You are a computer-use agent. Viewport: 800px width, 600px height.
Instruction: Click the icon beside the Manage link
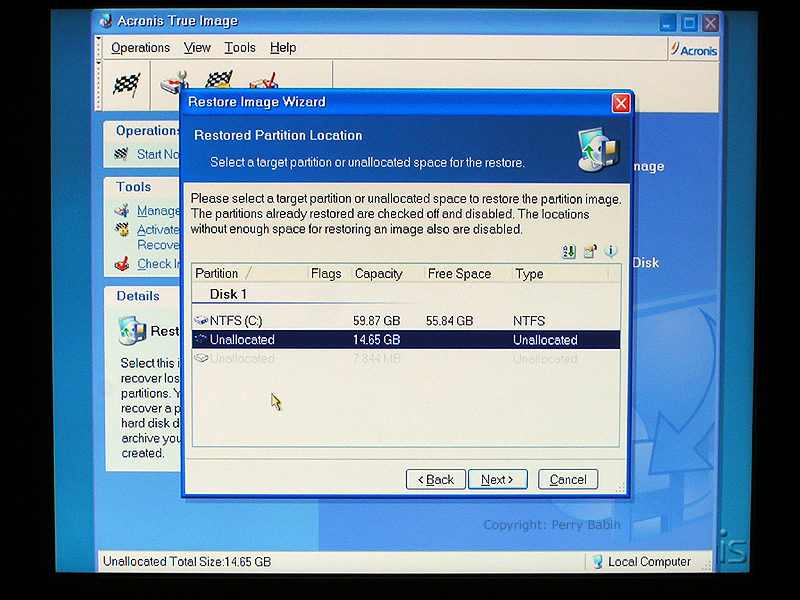[x=122, y=210]
